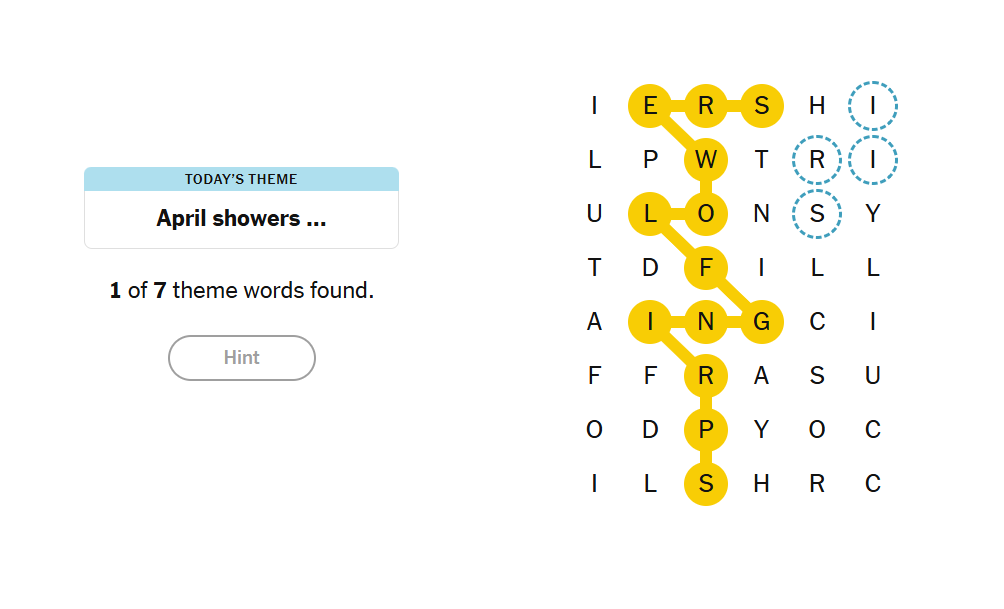Select the yellow highlighted F letter
The image size is (1004, 609).
tap(706, 268)
